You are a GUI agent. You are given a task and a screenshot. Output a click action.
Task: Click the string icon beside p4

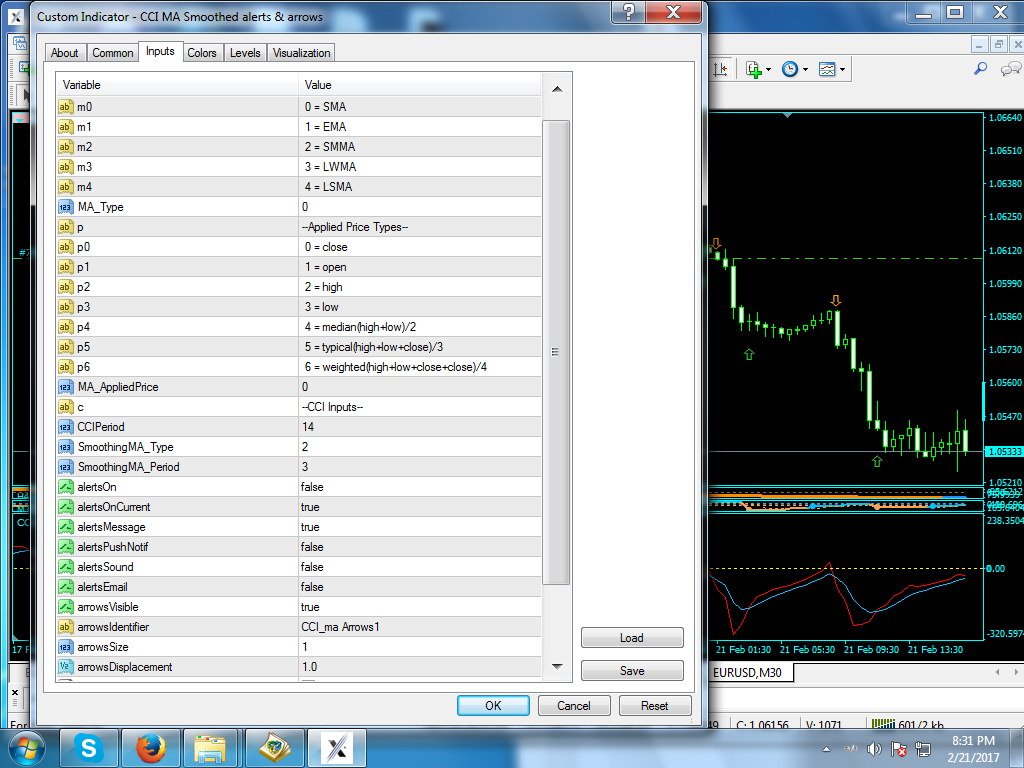coord(65,327)
